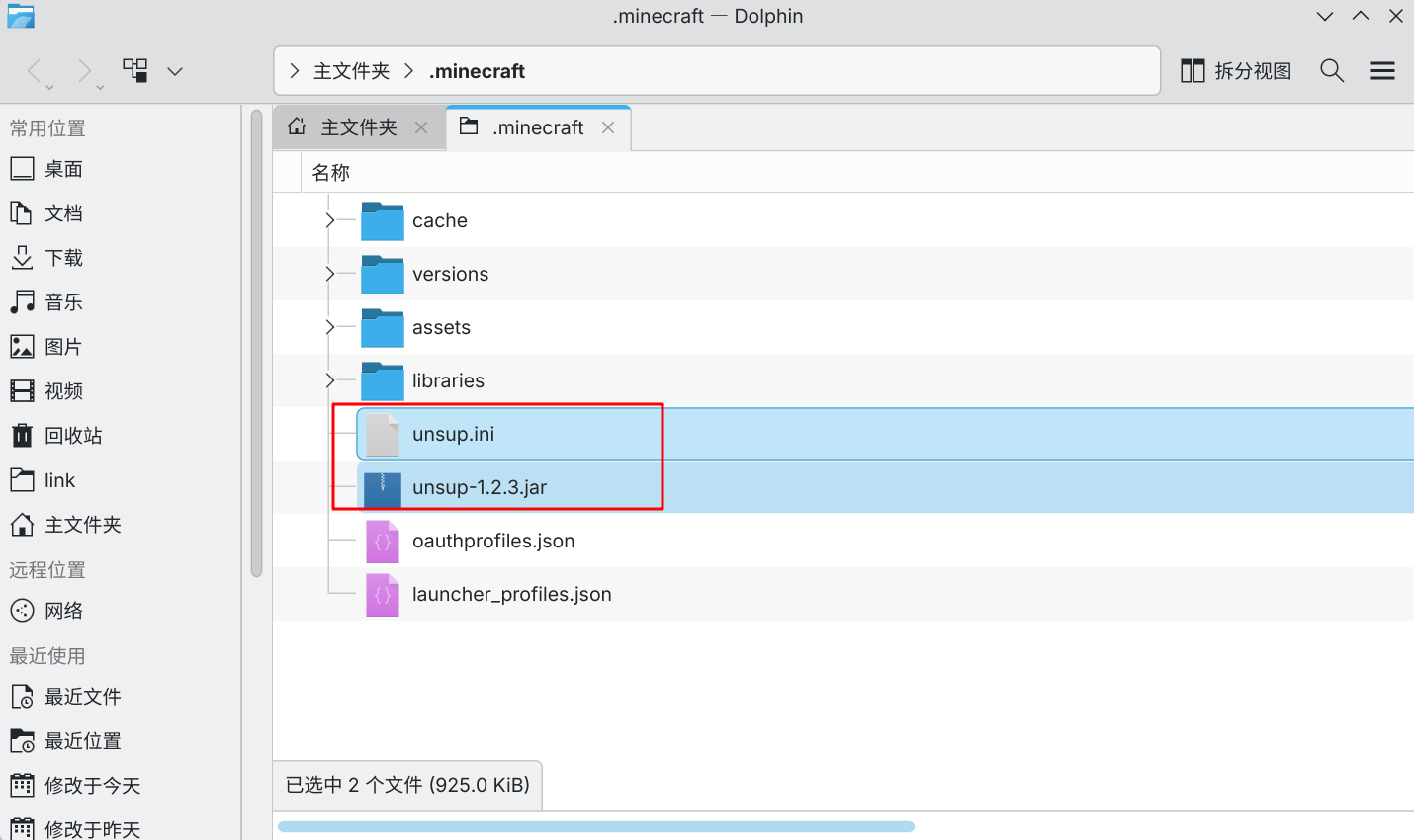This screenshot has width=1414, height=840.
Task: Open 主文件夹 in the places sidebar
Action: pos(65,525)
